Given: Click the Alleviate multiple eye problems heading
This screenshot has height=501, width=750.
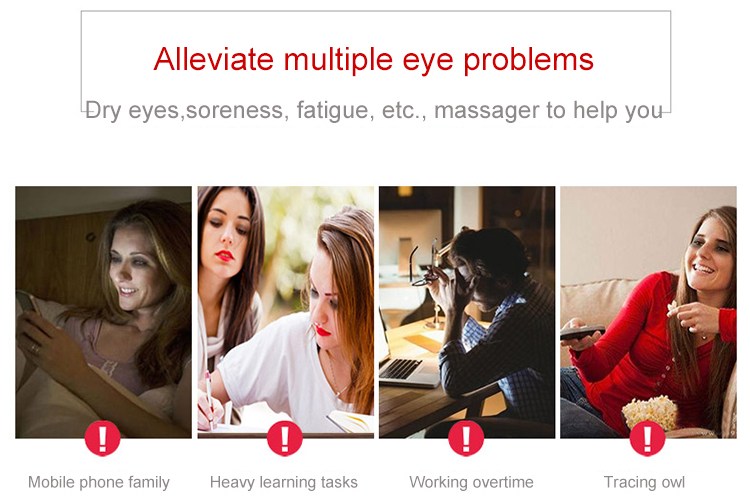Looking at the screenshot, I should click(374, 59).
